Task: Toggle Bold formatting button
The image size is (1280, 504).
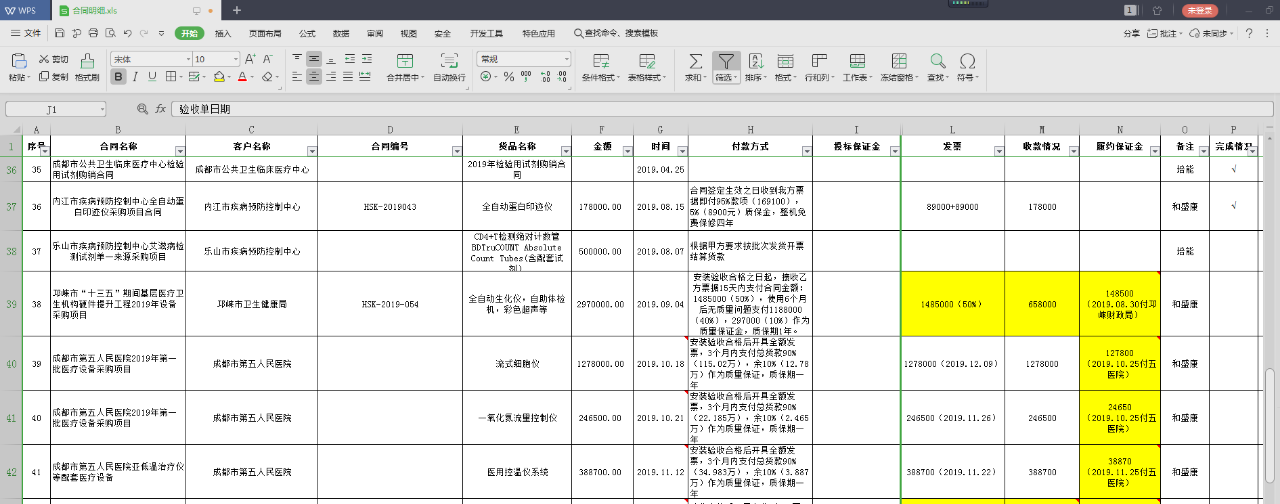Action: (x=116, y=77)
